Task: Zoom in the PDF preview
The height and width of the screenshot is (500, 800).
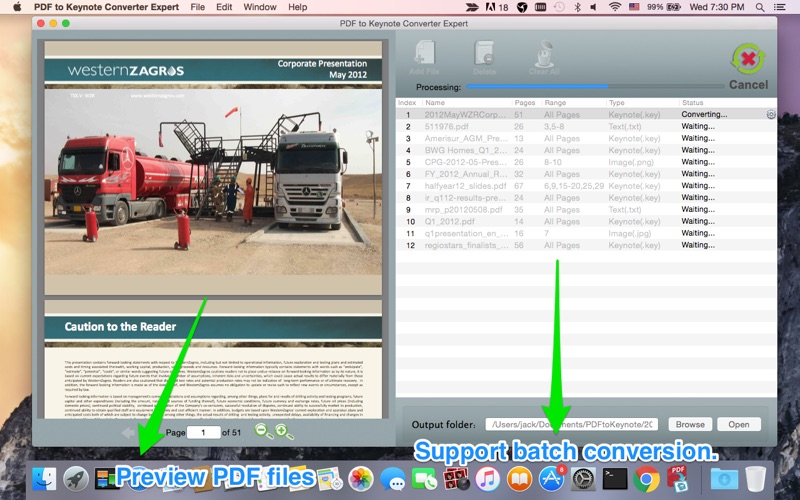Action: (x=284, y=432)
